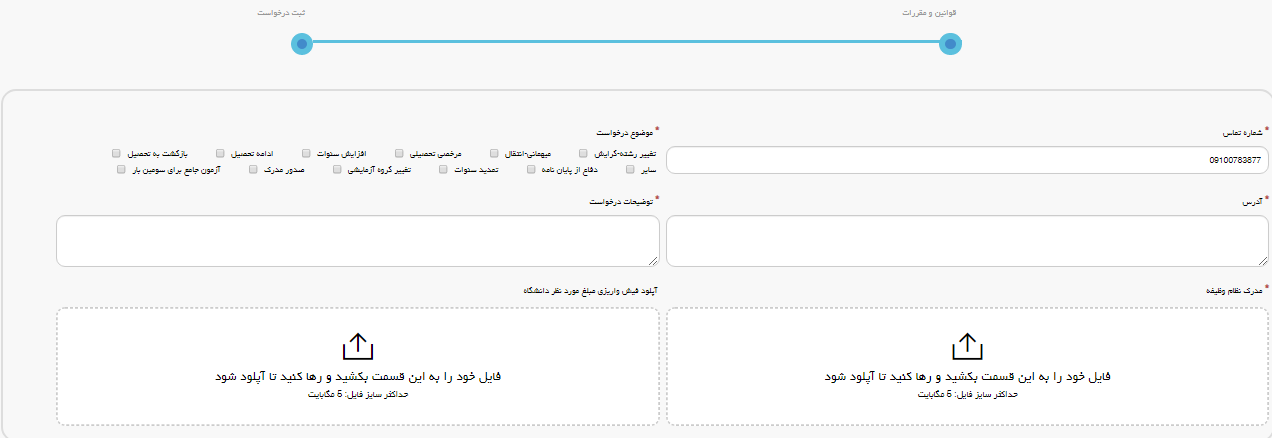Check the تمدید سنوات checkbox
Viewport: 1272px width, 438px height.
pos(443,170)
